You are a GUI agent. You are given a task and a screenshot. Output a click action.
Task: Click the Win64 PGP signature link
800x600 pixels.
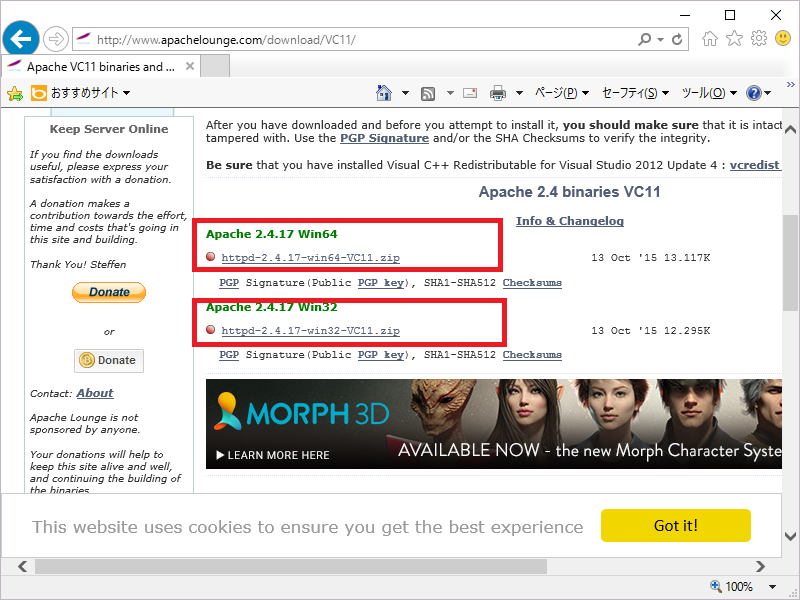(229, 283)
